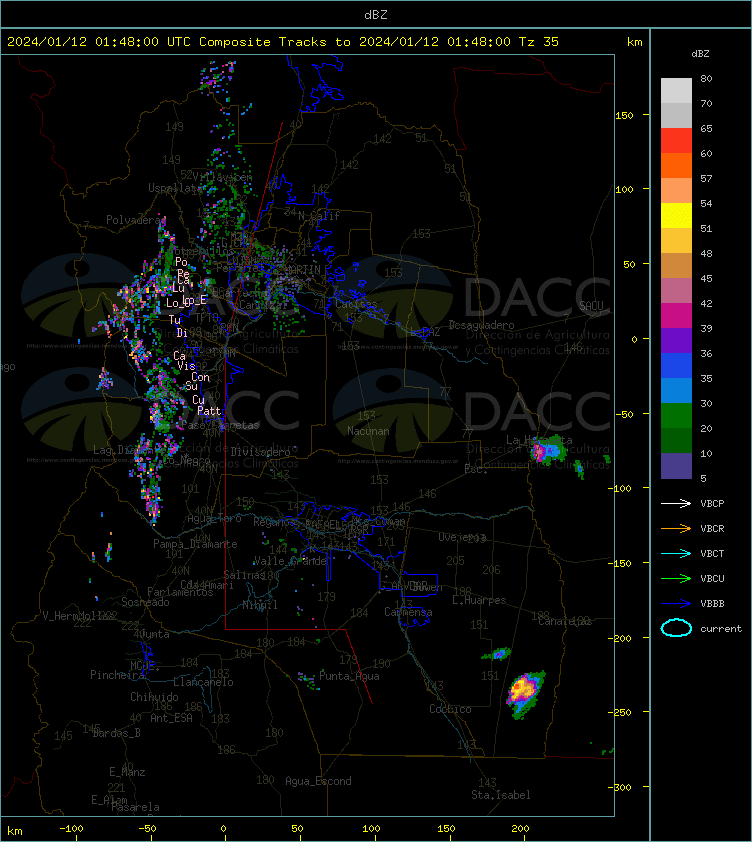Select the violet 5-10 dBZ swatch
Image resolution: width=752 pixels, height=842 pixels.
pyautogui.click(x=676, y=466)
